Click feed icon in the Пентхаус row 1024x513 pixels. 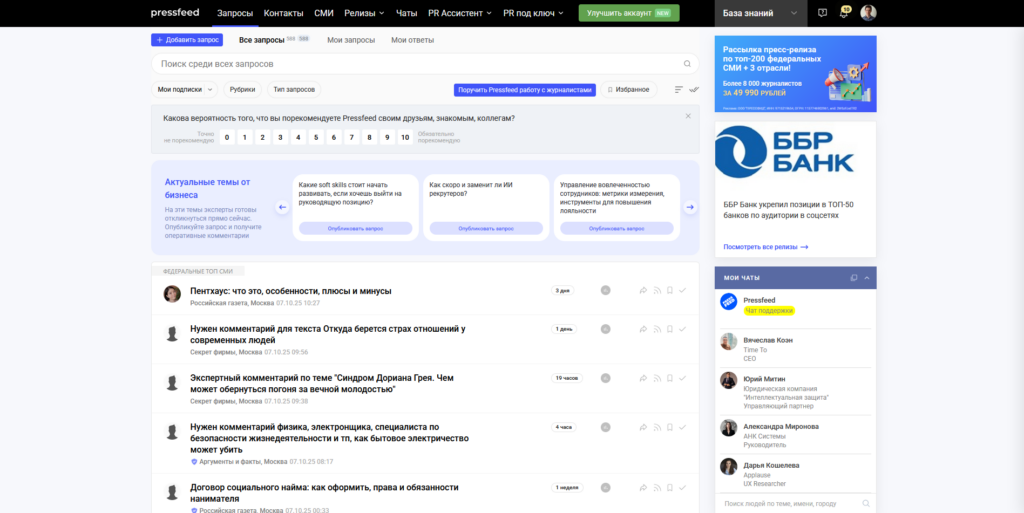tap(657, 290)
